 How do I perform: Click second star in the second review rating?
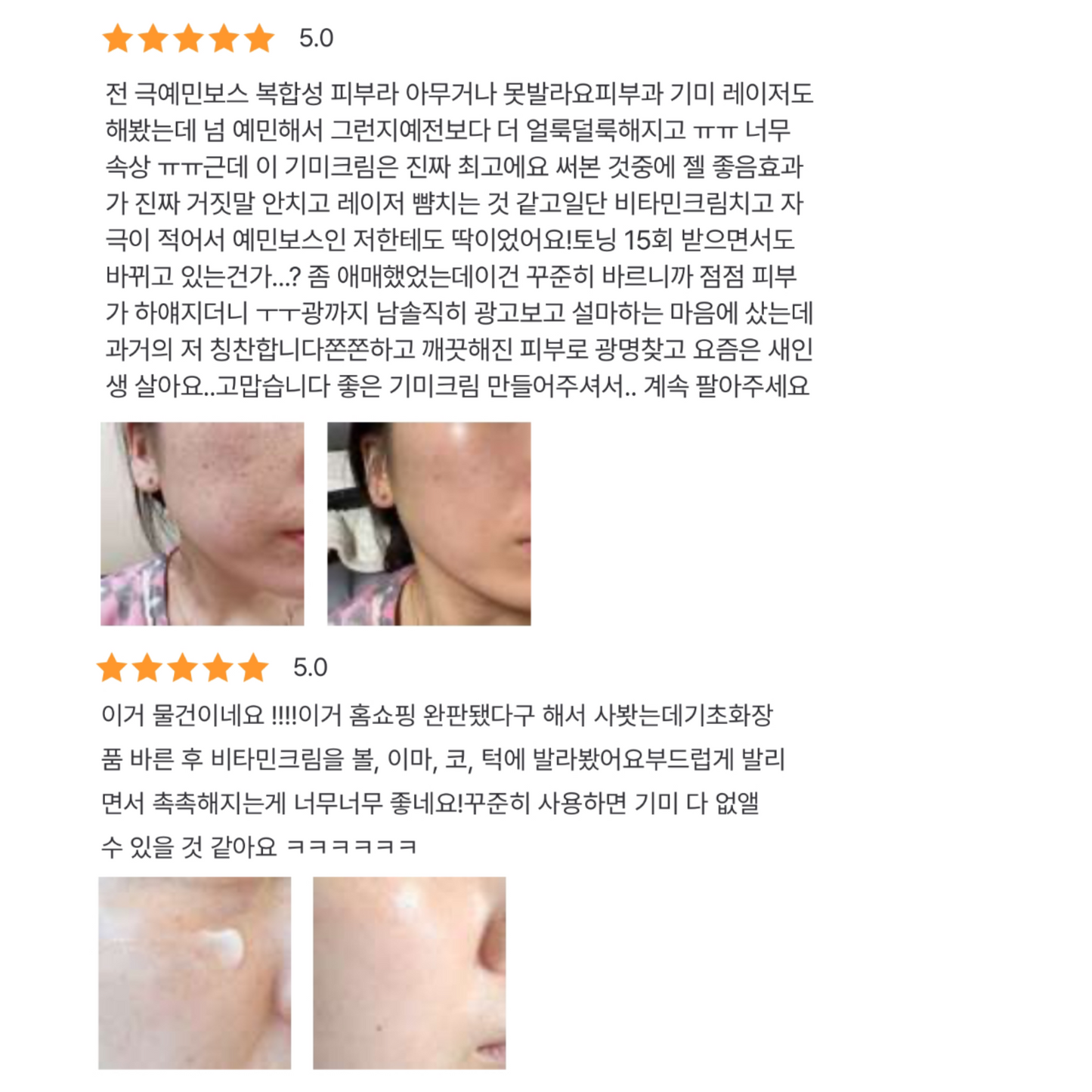[147, 667]
